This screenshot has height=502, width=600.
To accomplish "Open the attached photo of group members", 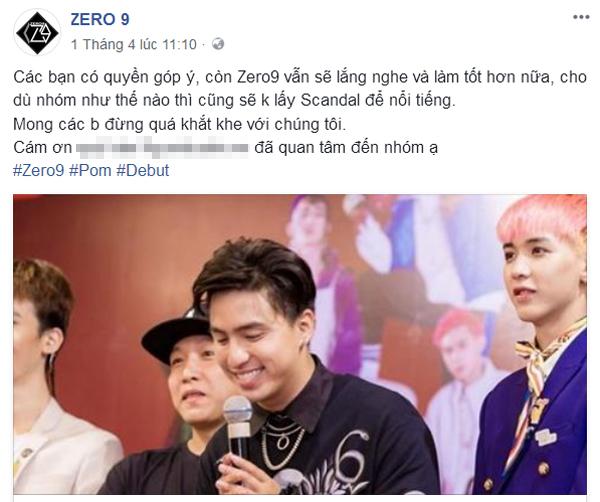I will [x=300, y=344].
